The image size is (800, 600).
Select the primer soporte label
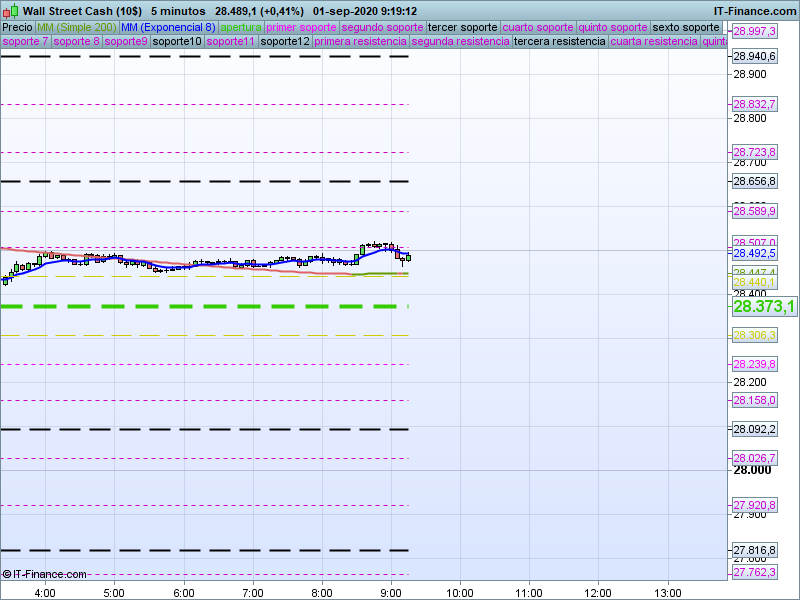(301, 27)
